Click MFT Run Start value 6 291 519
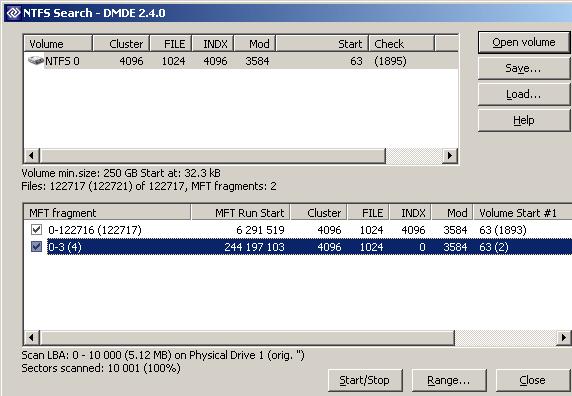Screen dimensions: 572x396 click(x=260, y=230)
